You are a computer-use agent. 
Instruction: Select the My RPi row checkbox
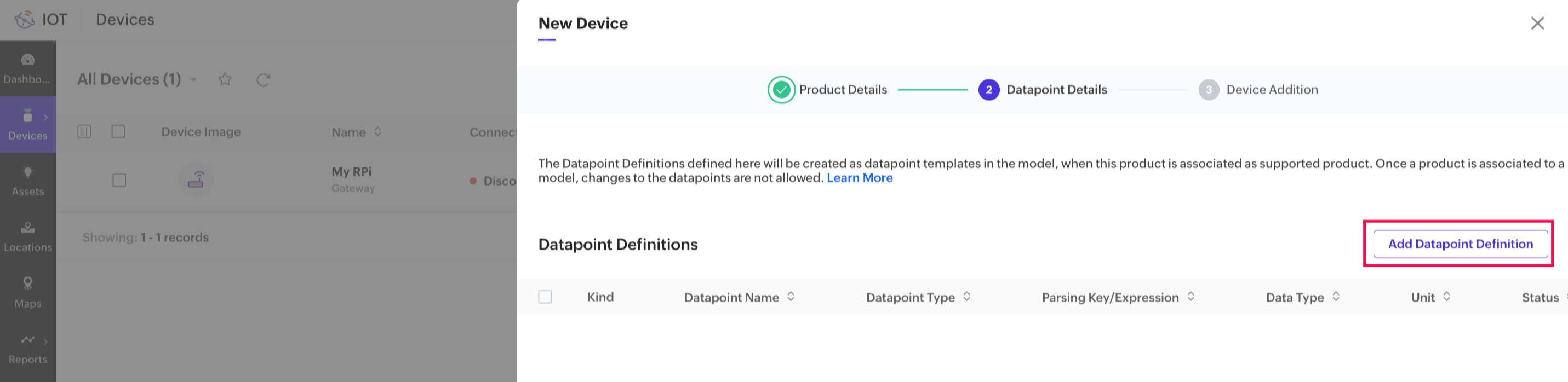coord(119,180)
